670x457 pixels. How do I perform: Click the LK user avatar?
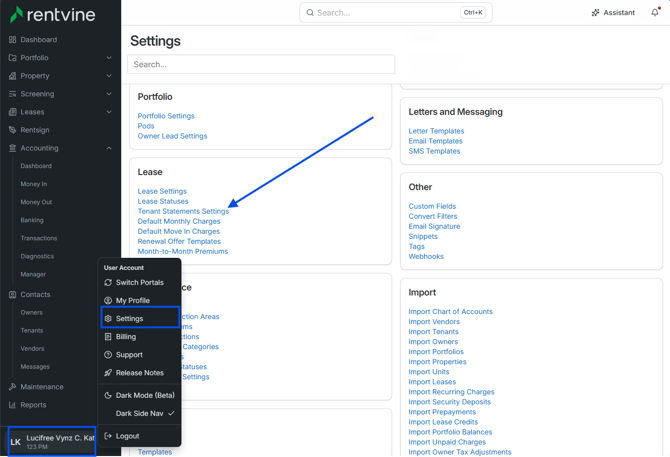(15, 442)
